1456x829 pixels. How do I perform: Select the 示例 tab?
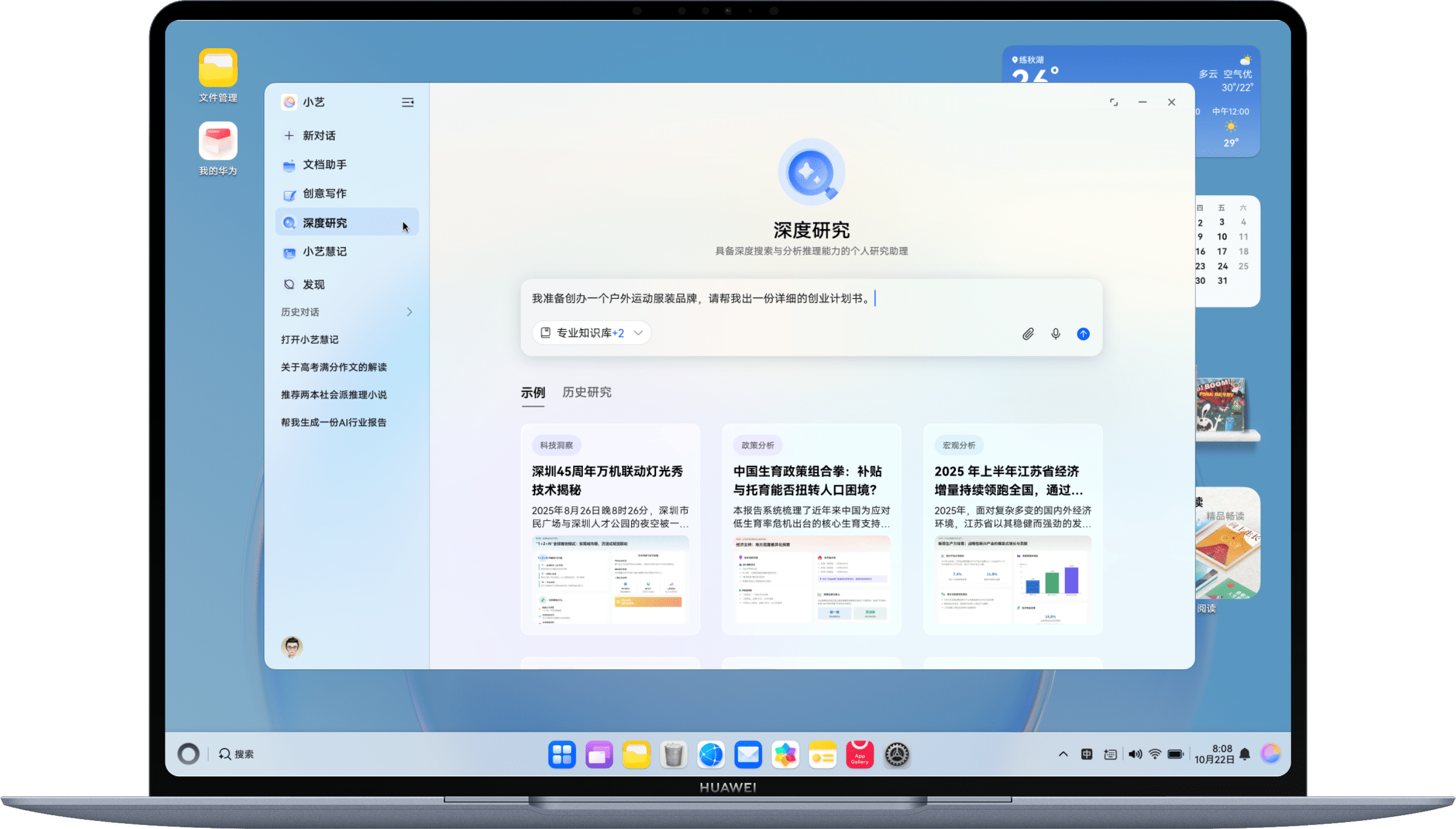(533, 392)
